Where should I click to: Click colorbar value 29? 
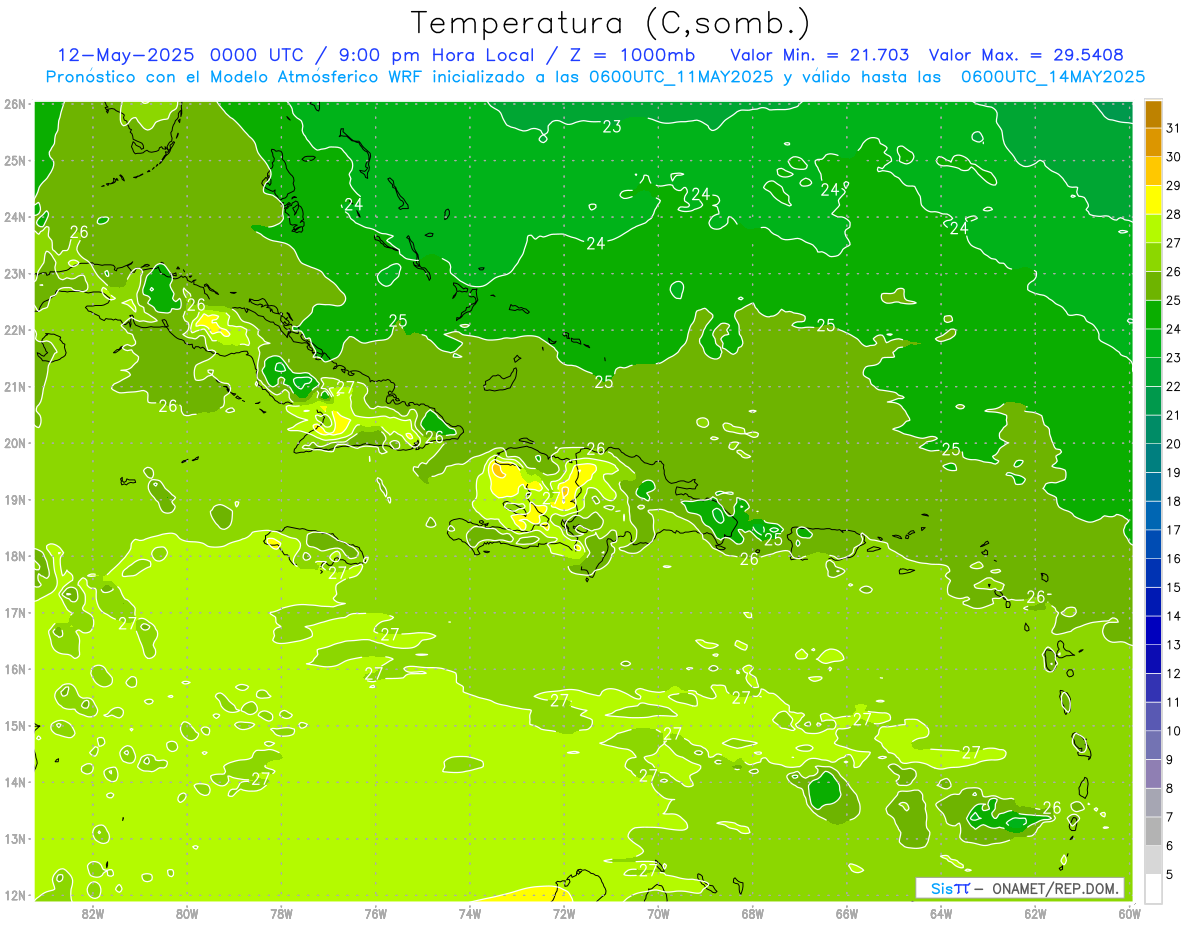click(x=1173, y=186)
